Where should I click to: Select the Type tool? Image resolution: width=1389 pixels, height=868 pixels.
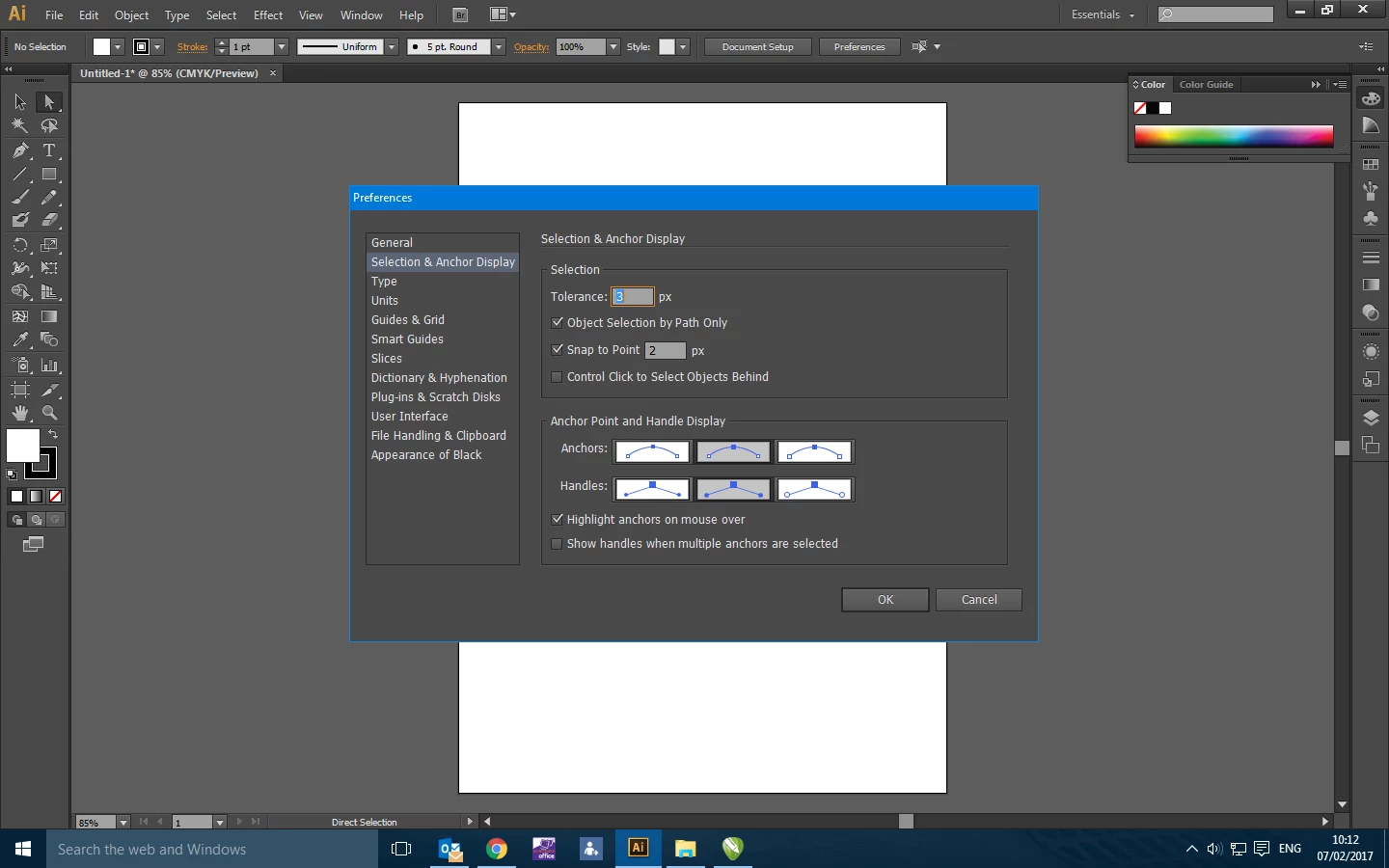[x=49, y=150]
